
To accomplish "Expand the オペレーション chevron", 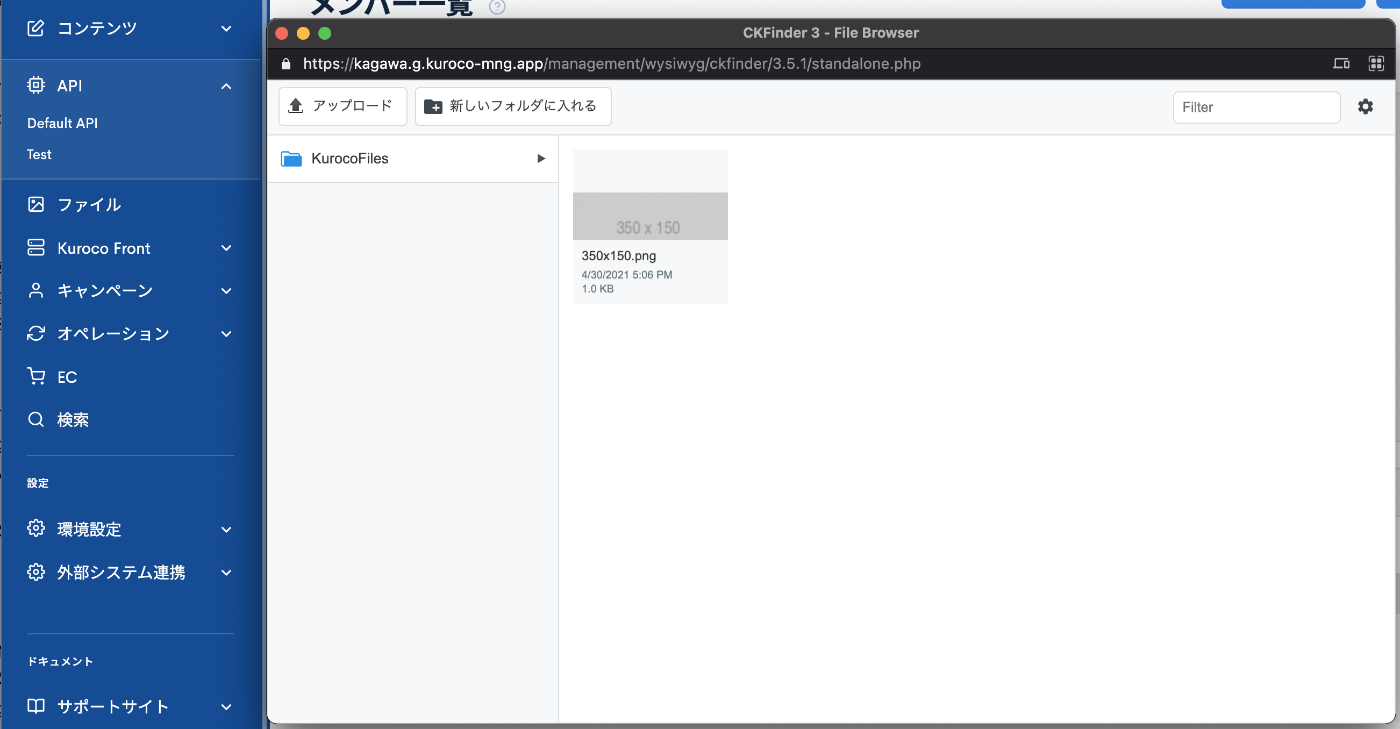I will pos(226,334).
